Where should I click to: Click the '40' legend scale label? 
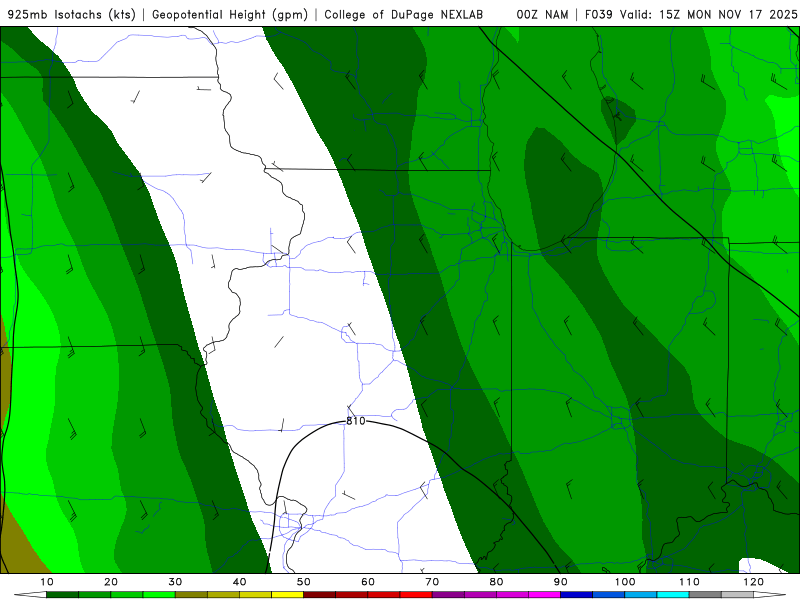coord(239,582)
